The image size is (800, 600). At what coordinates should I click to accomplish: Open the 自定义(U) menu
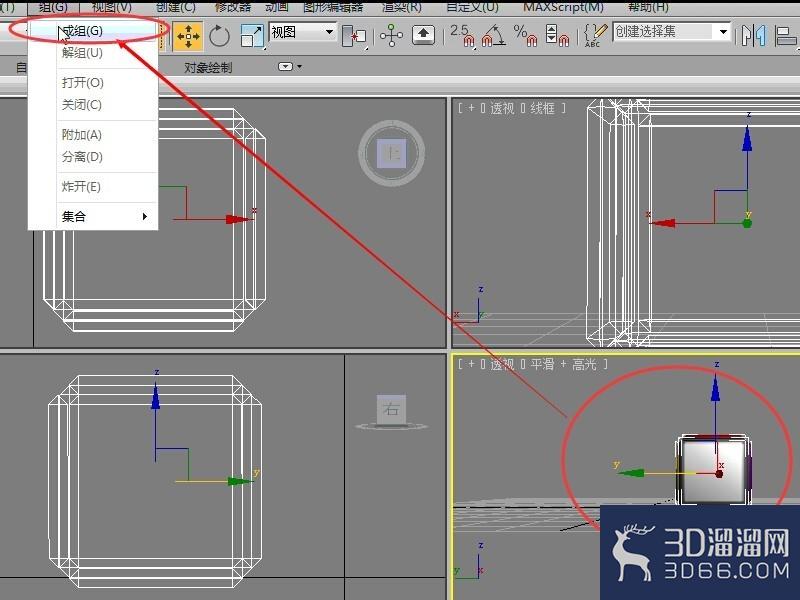click(472, 7)
